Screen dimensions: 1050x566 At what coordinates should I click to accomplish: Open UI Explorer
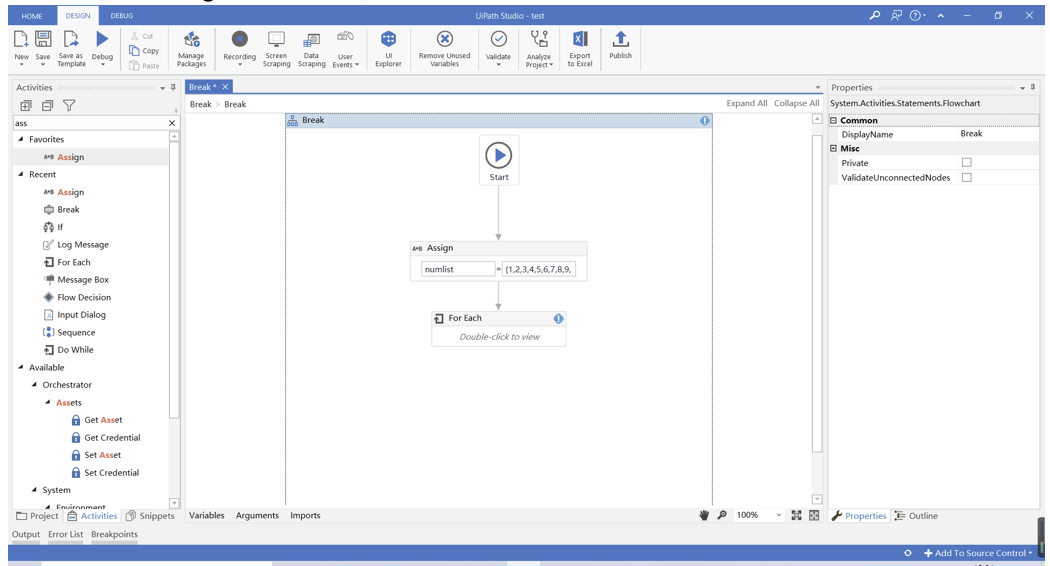388,49
